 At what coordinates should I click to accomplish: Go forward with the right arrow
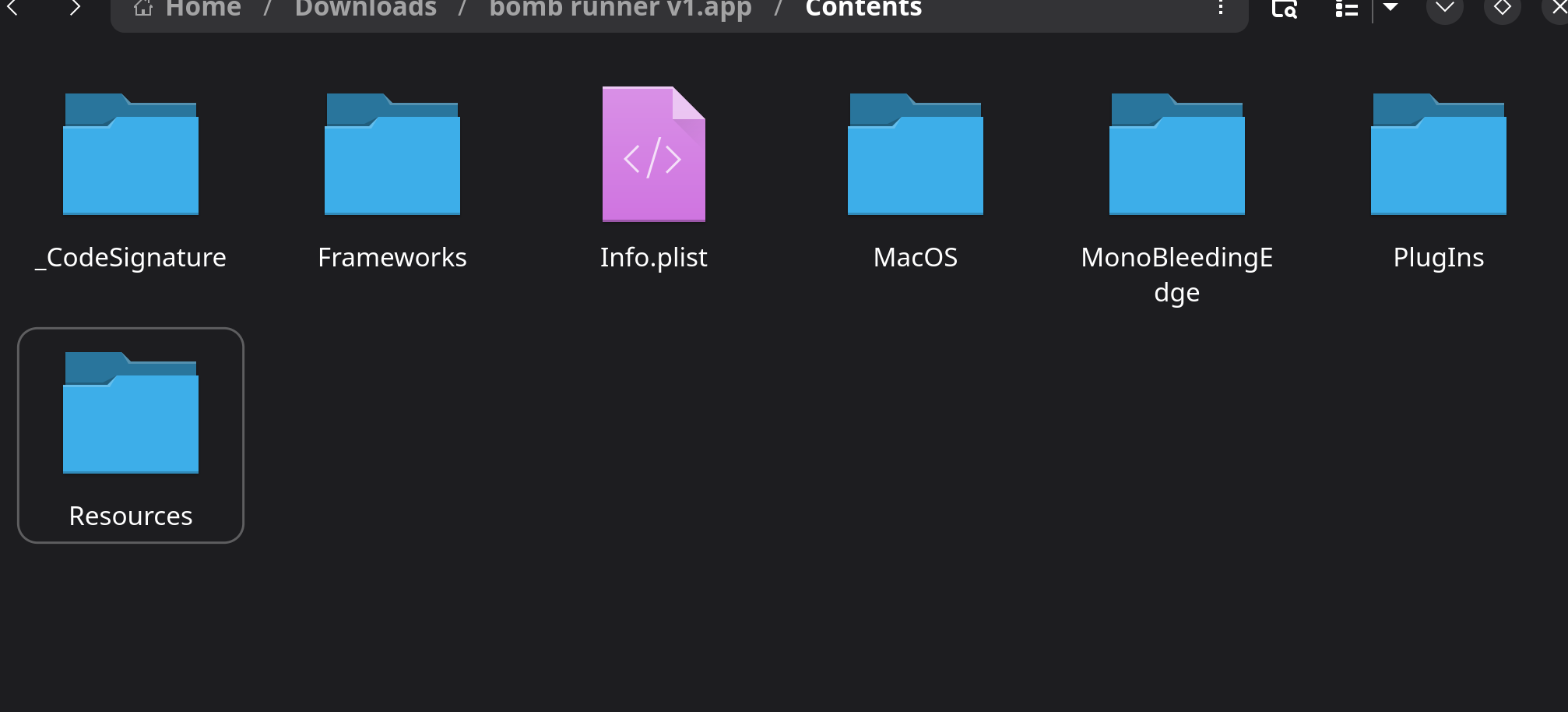75,8
